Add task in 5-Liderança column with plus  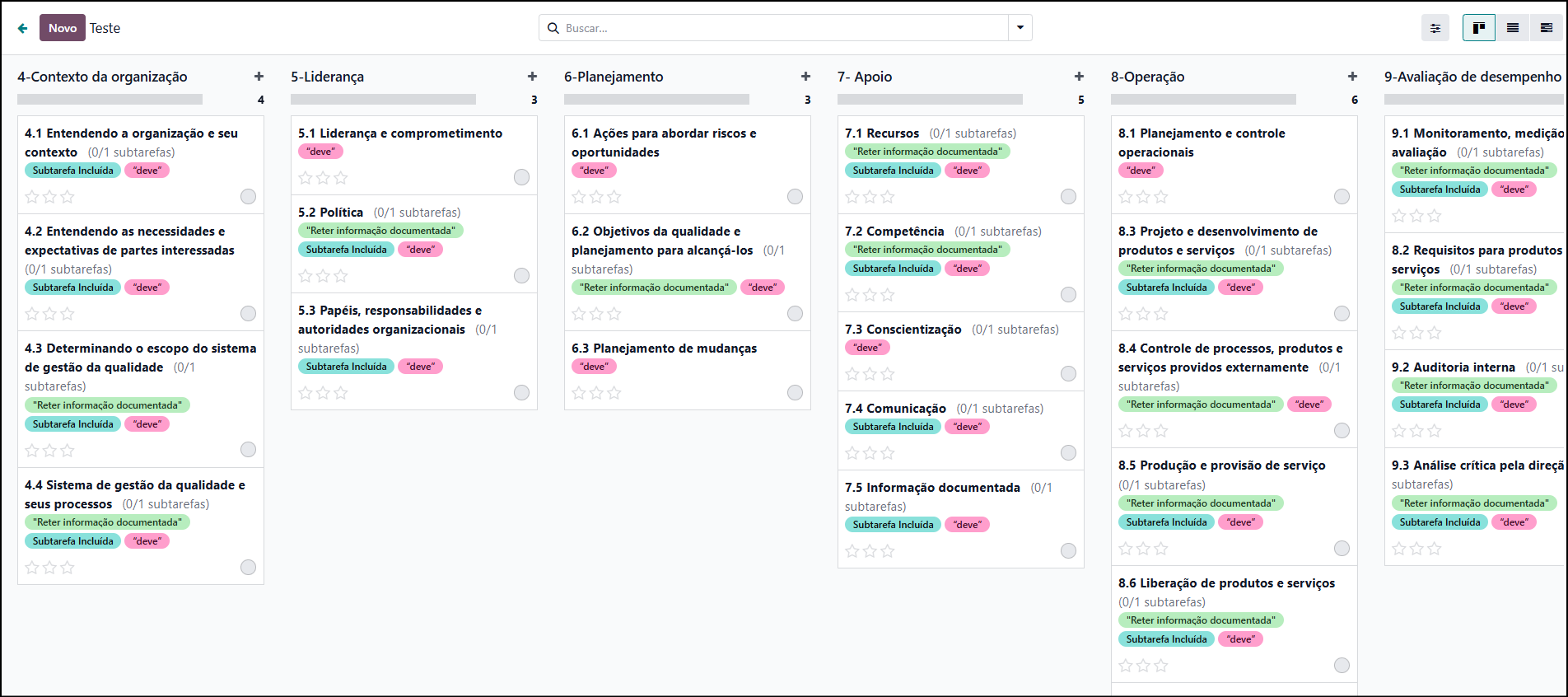pyautogui.click(x=532, y=77)
